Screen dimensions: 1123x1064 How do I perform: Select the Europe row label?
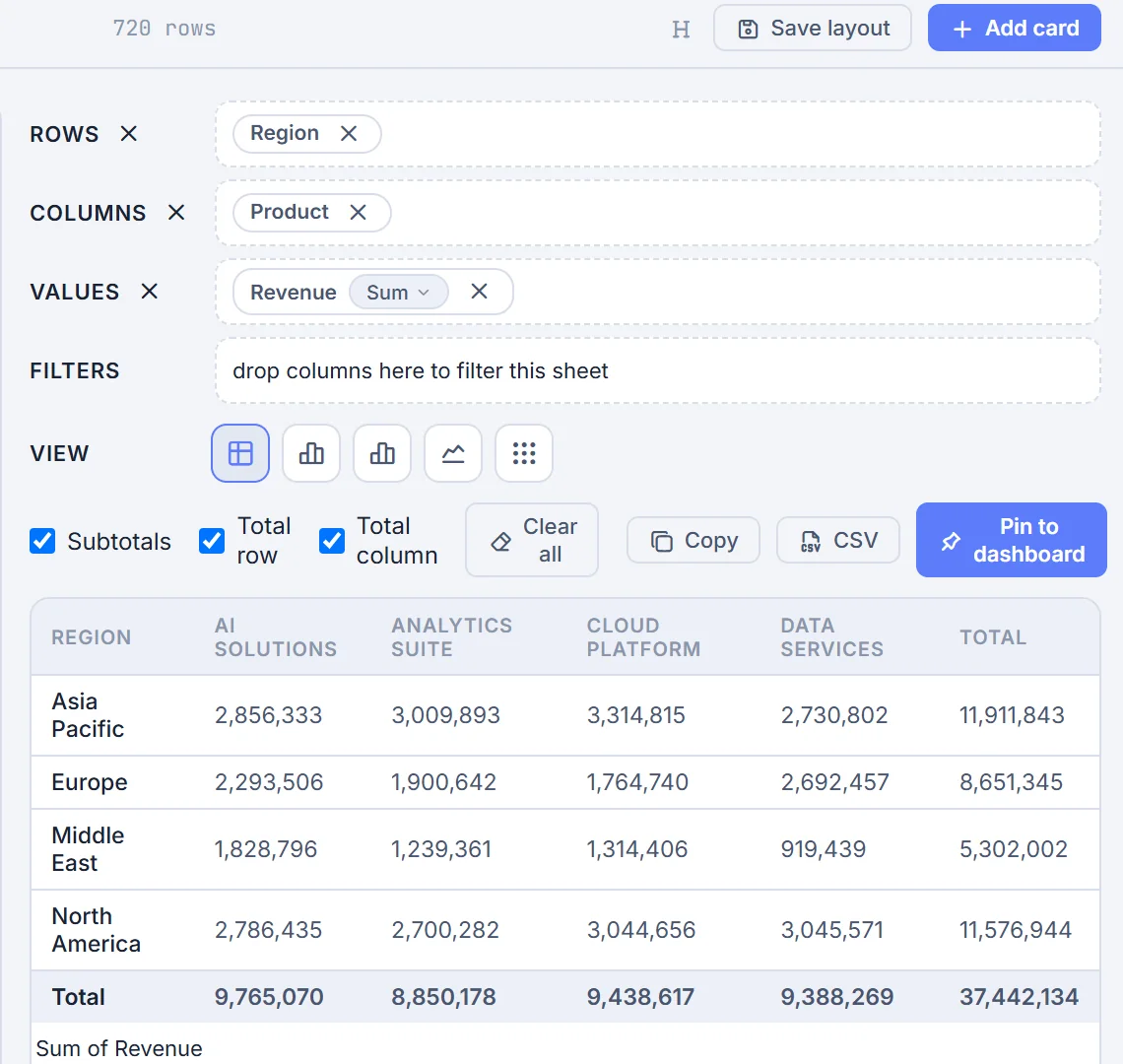click(90, 782)
